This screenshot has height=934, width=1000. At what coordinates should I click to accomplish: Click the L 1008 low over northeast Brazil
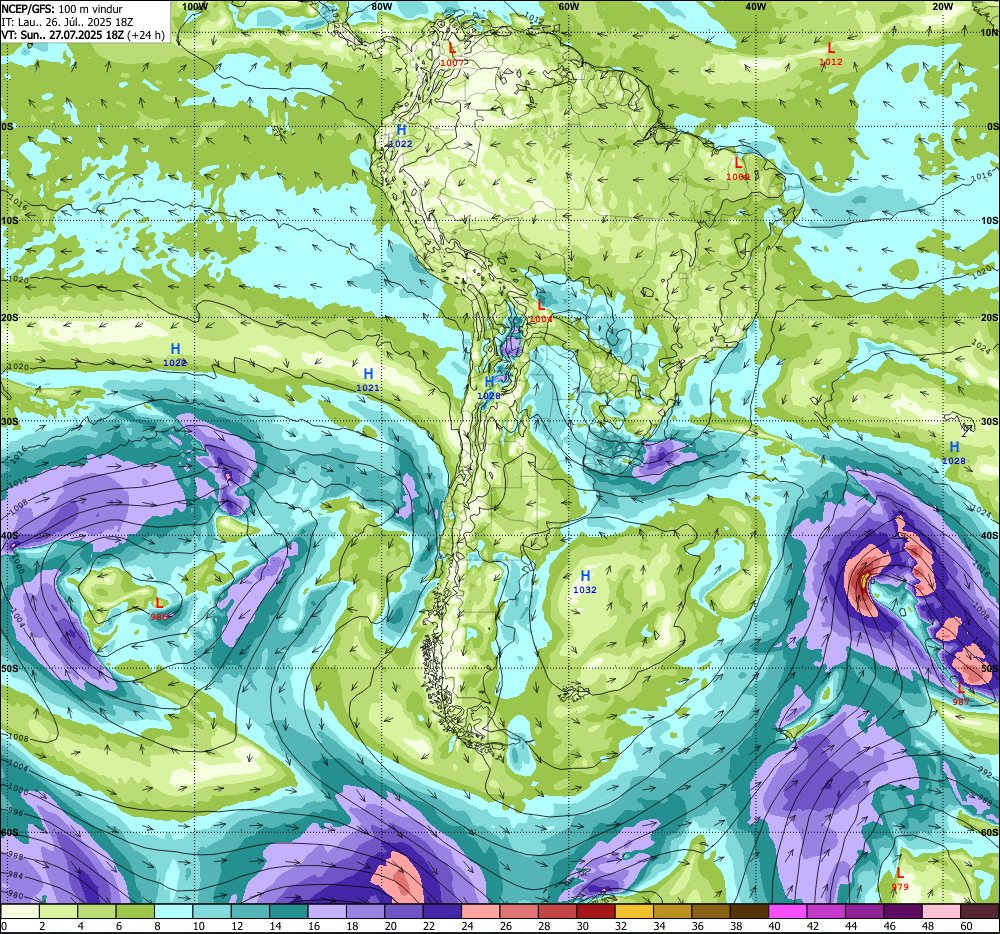click(738, 169)
